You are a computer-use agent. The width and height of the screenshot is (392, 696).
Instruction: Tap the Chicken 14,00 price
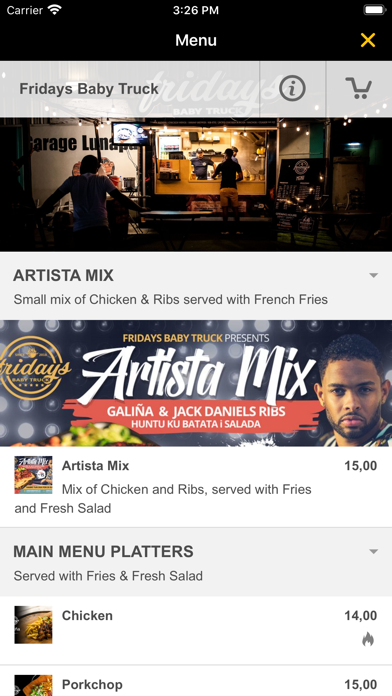click(360, 616)
